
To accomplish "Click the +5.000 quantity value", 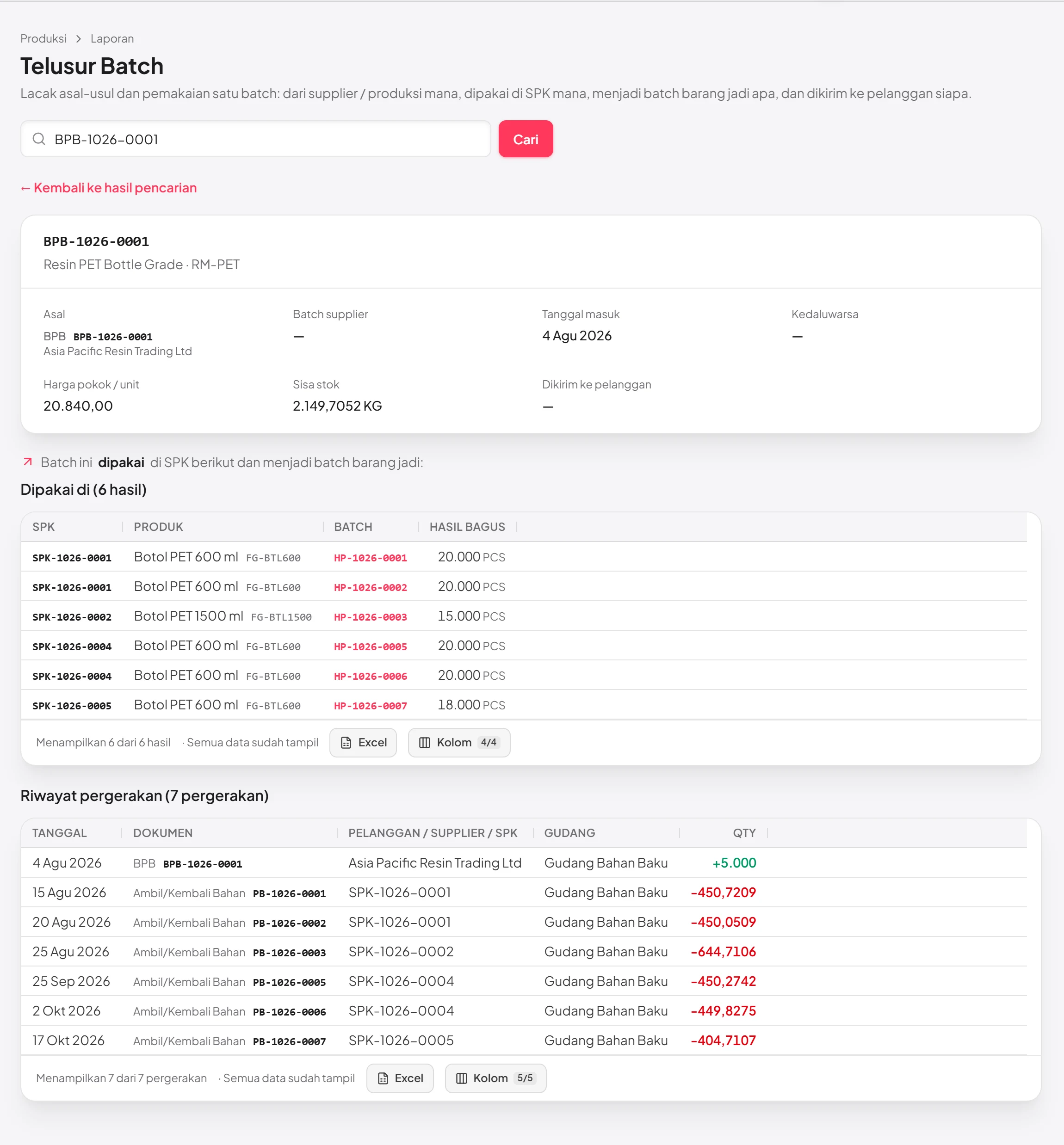I will click(734, 863).
